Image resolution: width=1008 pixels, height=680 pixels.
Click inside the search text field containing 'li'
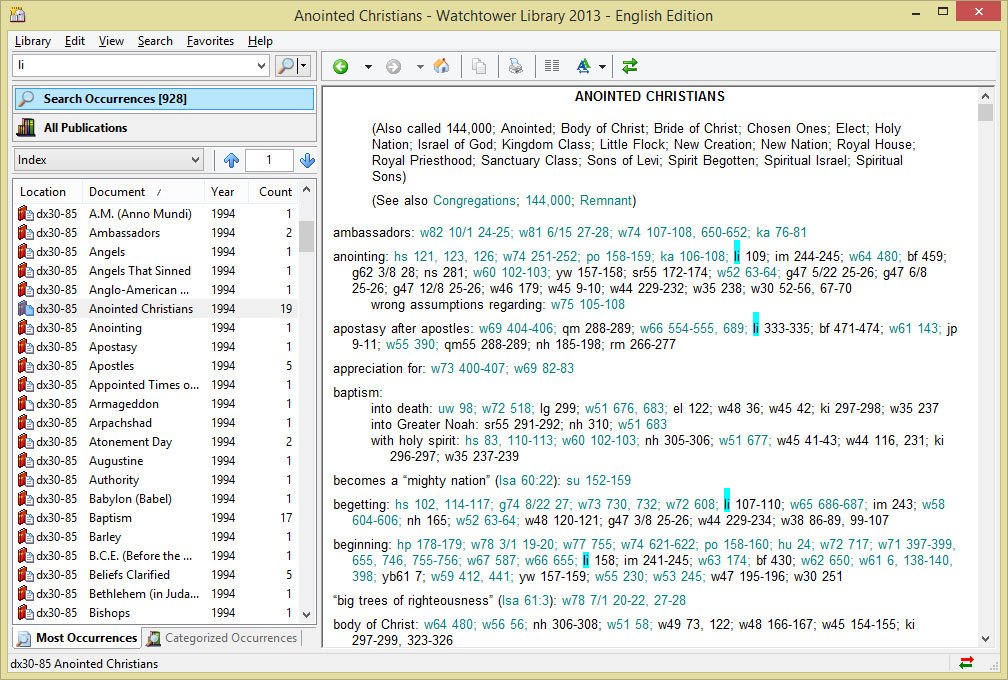click(x=134, y=66)
